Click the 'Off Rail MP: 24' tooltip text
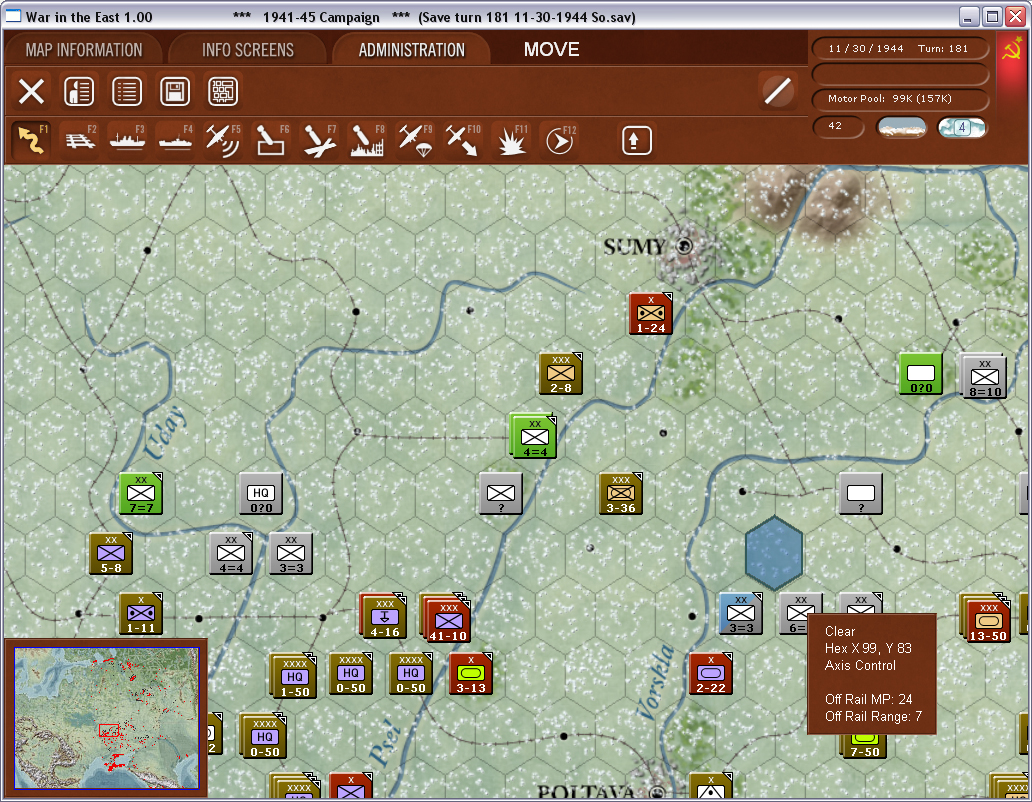The width and height of the screenshot is (1032, 802). 869,699
